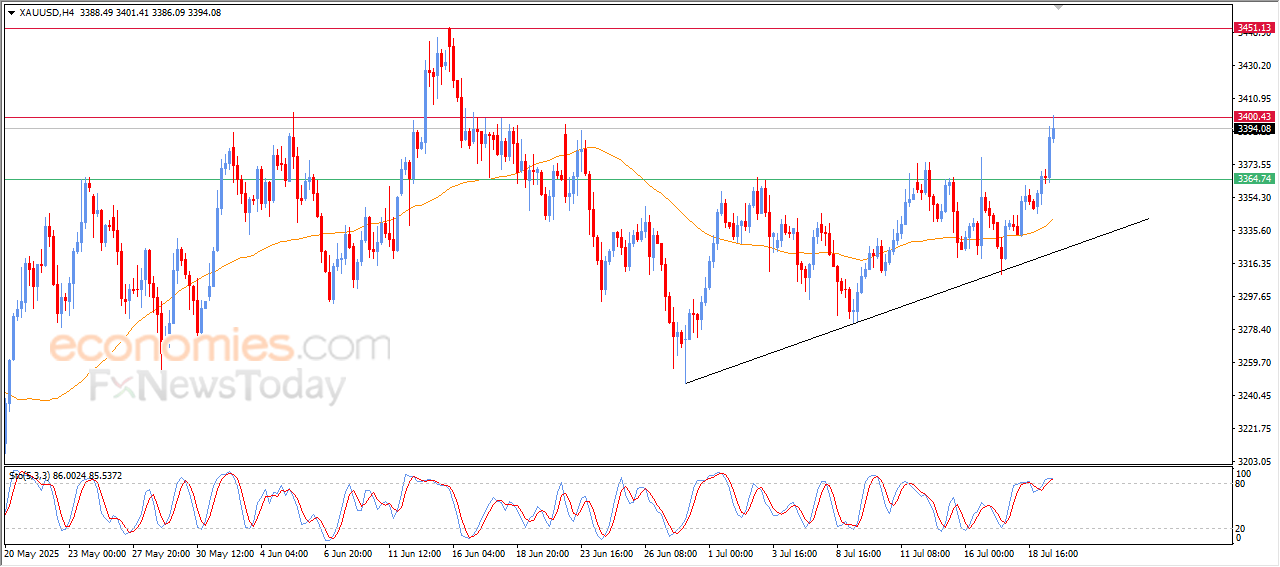
Task: Click the chart shift marker triangle at top
Action: pos(1059,7)
